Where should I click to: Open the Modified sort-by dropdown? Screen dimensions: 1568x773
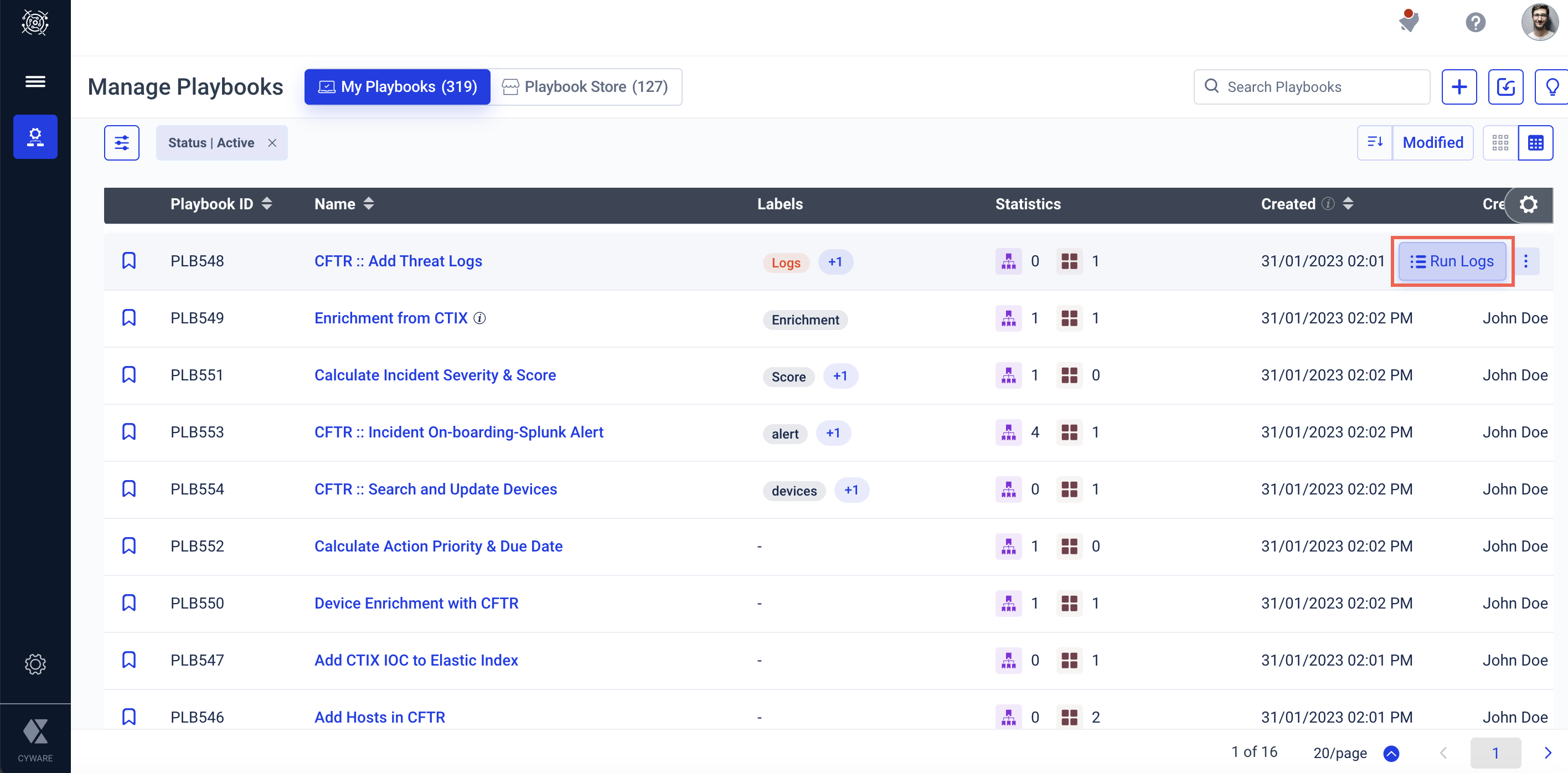(1432, 143)
